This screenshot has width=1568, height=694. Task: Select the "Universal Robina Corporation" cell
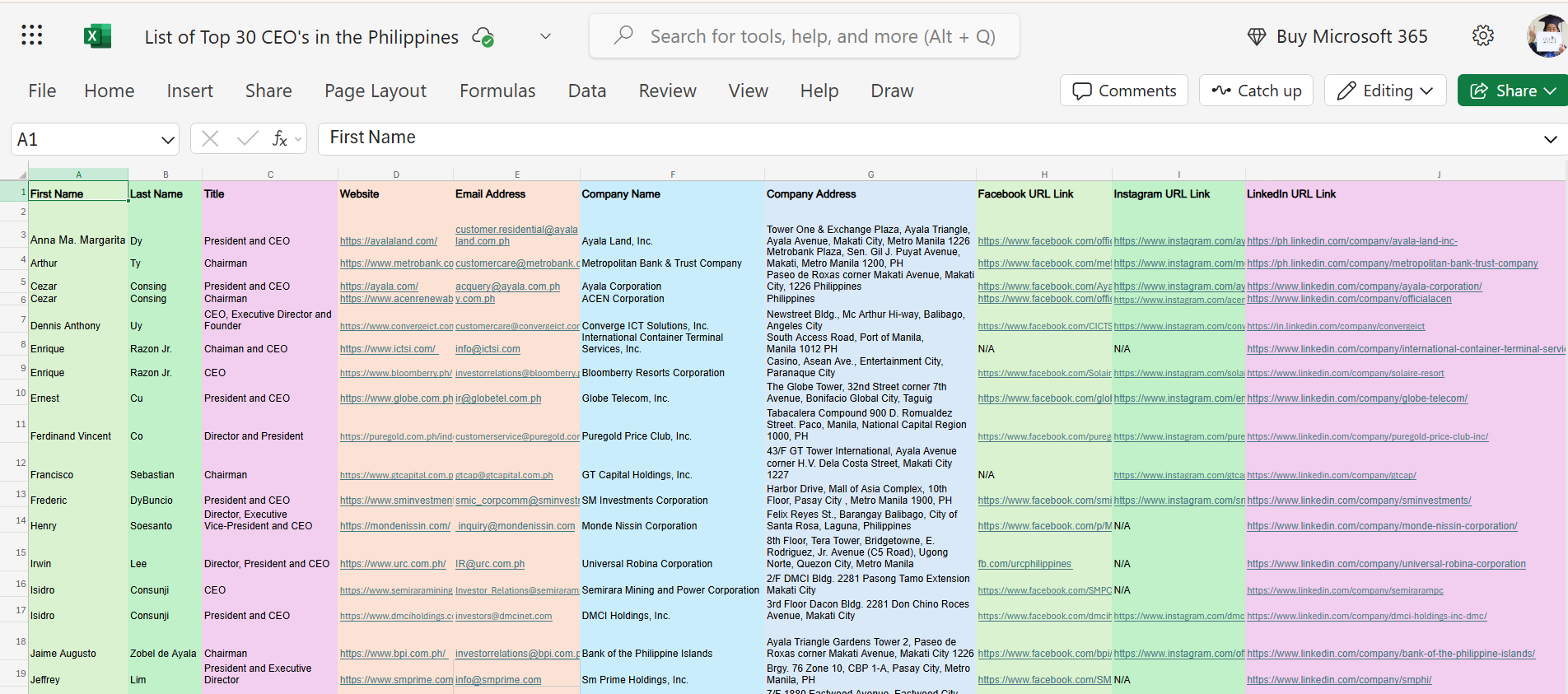coord(673,553)
